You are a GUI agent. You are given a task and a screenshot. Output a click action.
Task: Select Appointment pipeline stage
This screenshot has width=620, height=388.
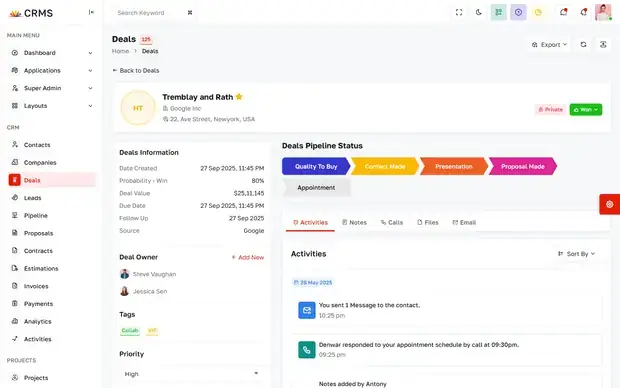[x=316, y=188]
